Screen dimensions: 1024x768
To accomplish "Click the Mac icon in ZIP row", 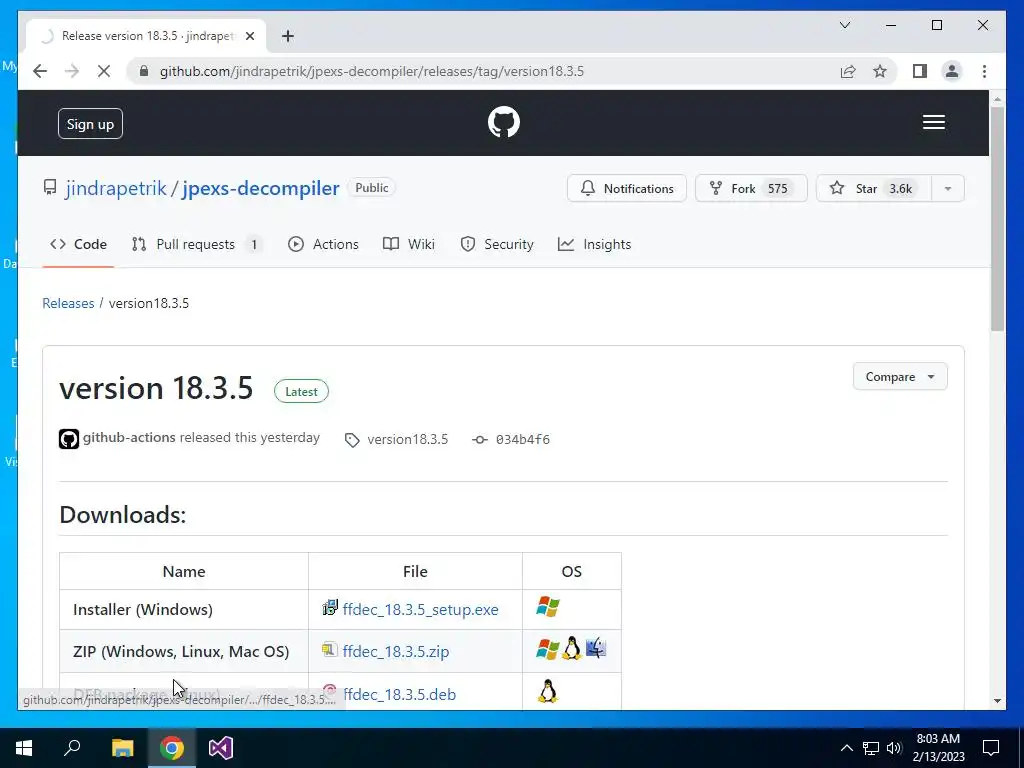I will tap(596, 648).
